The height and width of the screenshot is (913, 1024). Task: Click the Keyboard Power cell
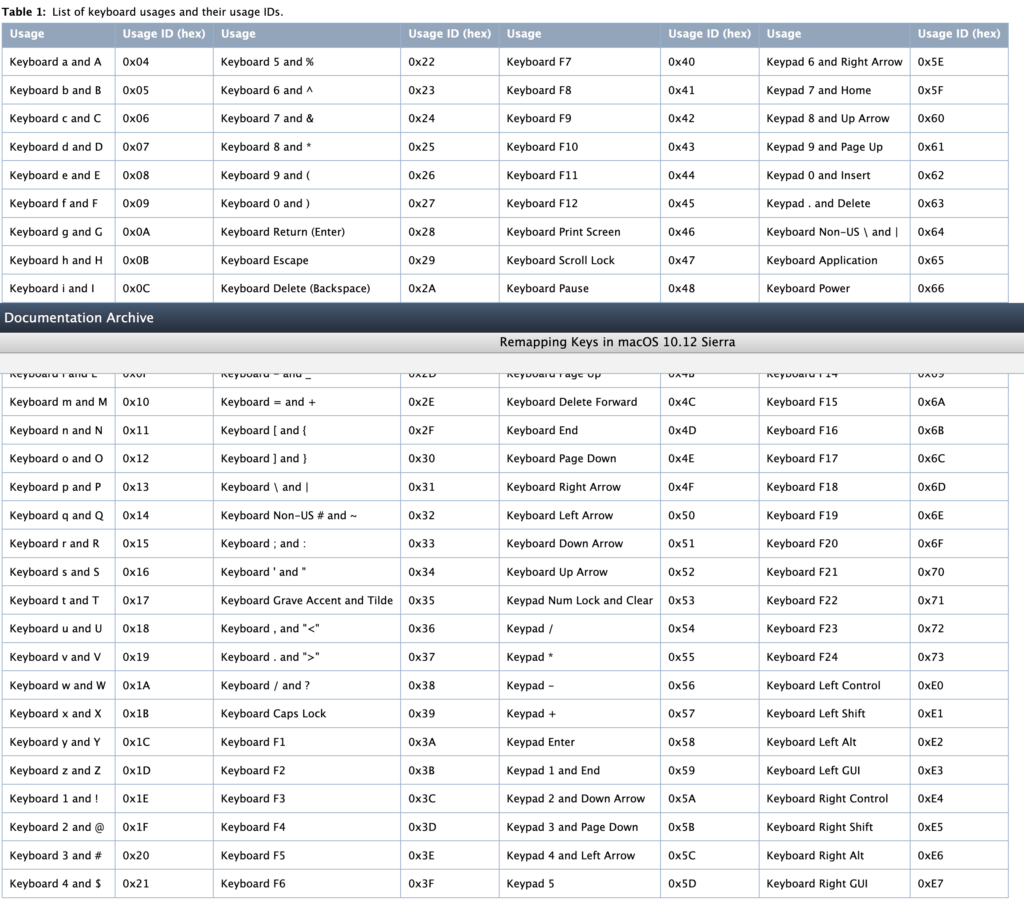[x=808, y=289]
